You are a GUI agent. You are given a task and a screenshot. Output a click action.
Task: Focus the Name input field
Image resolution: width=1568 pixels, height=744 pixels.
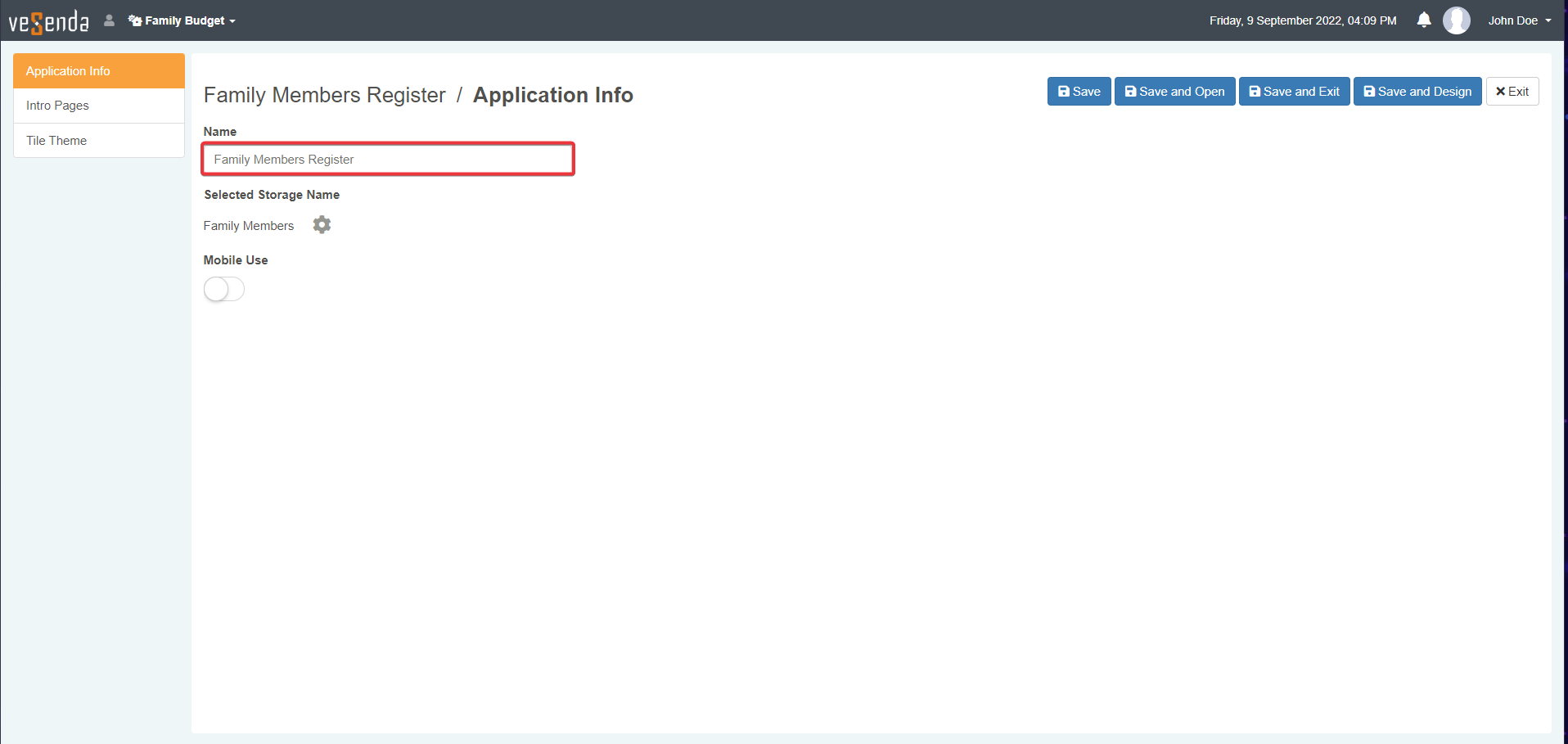(388, 160)
